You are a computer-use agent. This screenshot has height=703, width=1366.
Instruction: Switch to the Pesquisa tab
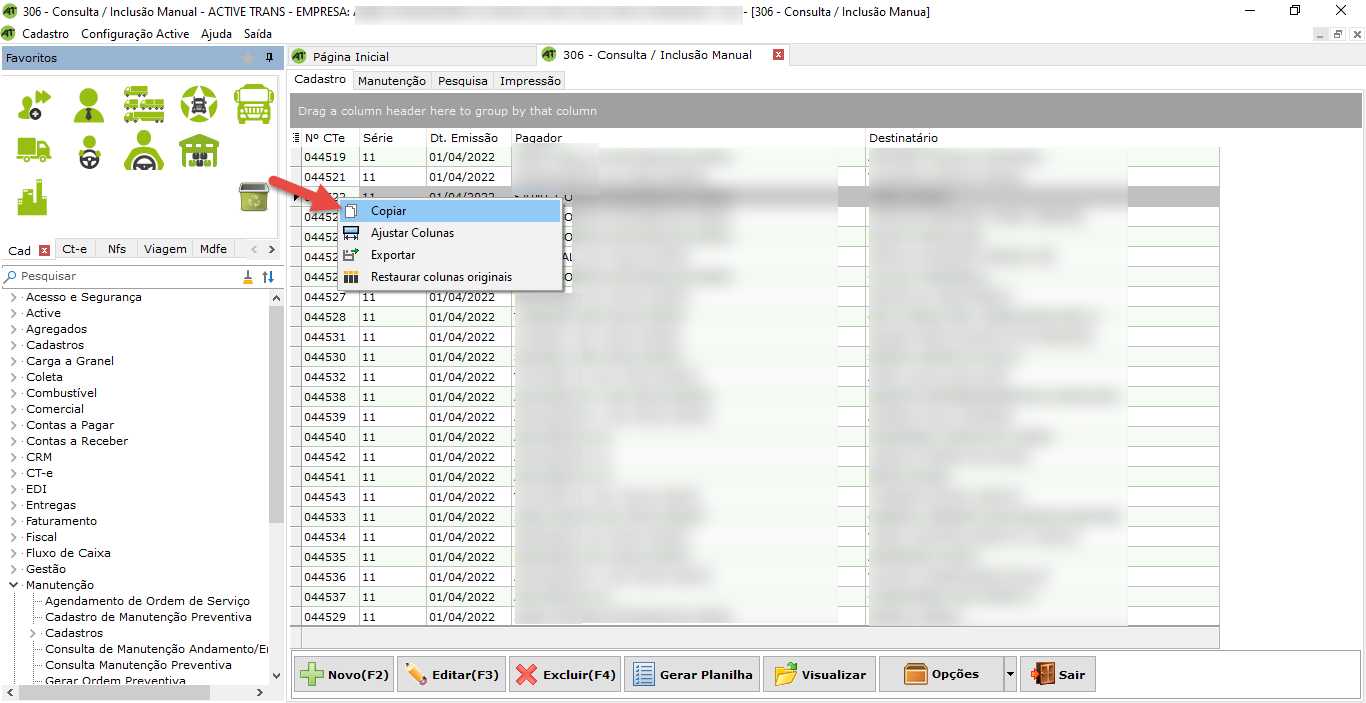(x=463, y=81)
